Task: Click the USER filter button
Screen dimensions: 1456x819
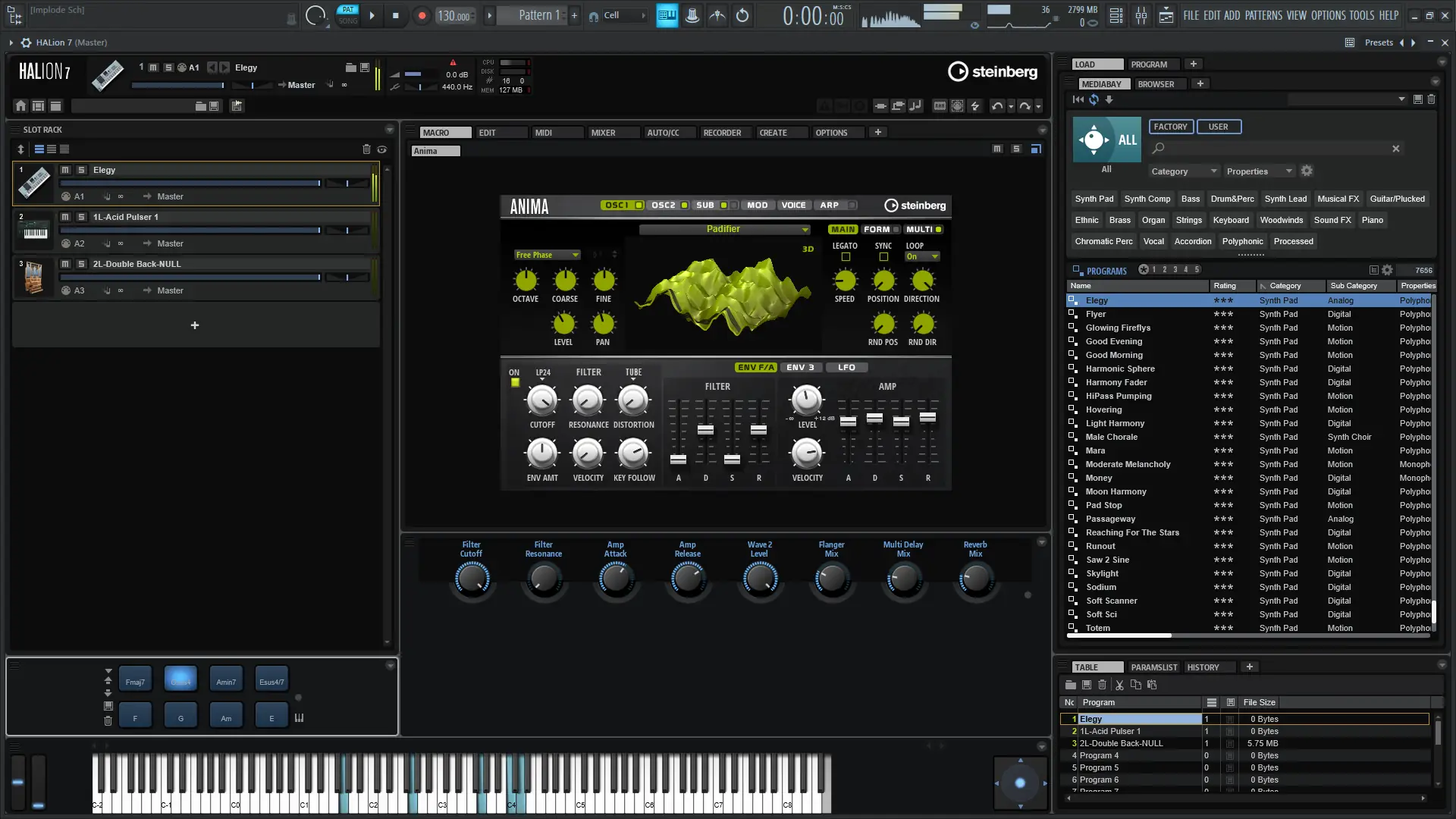Action: [1219, 127]
